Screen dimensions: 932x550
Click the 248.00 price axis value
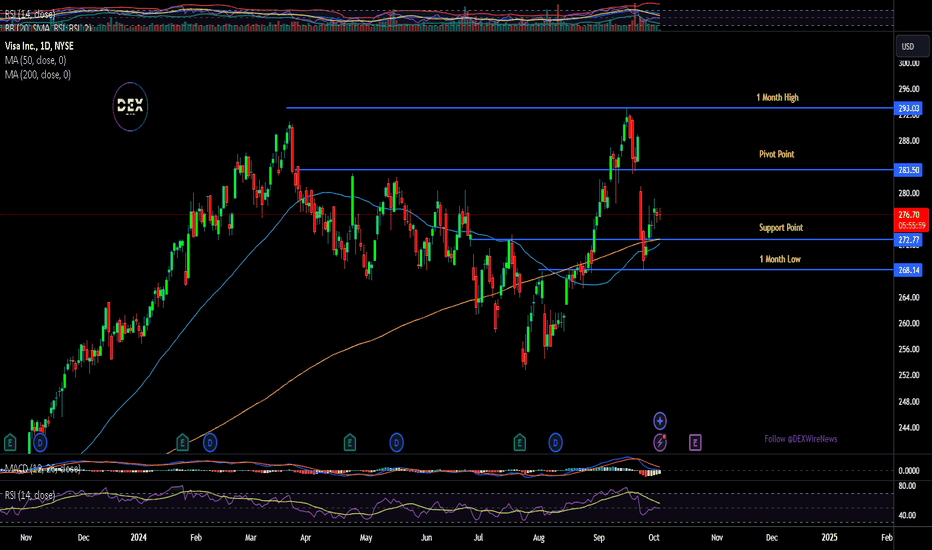point(909,401)
